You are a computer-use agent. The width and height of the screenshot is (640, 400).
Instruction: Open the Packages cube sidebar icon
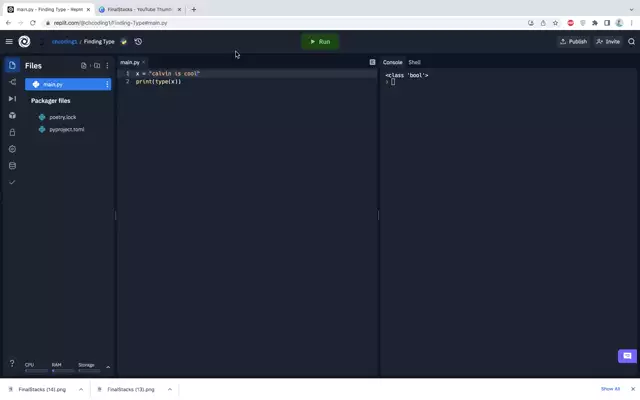(12, 116)
